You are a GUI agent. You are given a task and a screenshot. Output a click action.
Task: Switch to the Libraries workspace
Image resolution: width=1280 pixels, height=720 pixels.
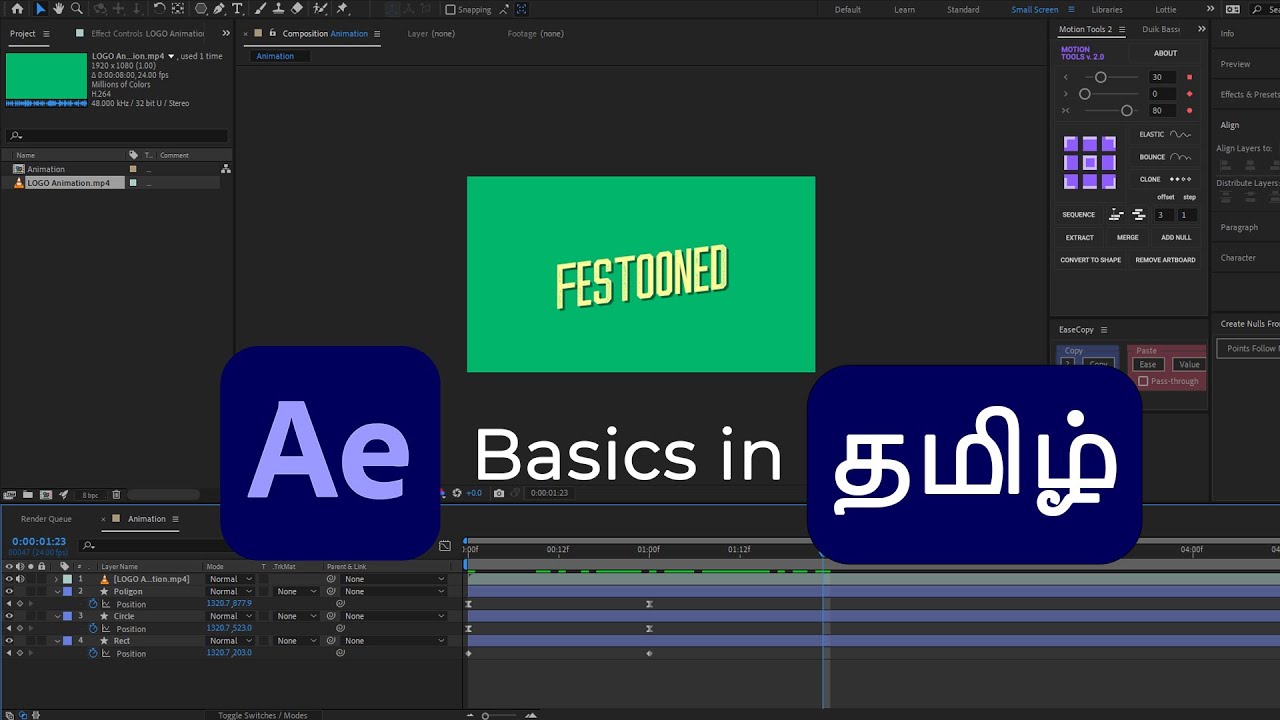click(1106, 10)
